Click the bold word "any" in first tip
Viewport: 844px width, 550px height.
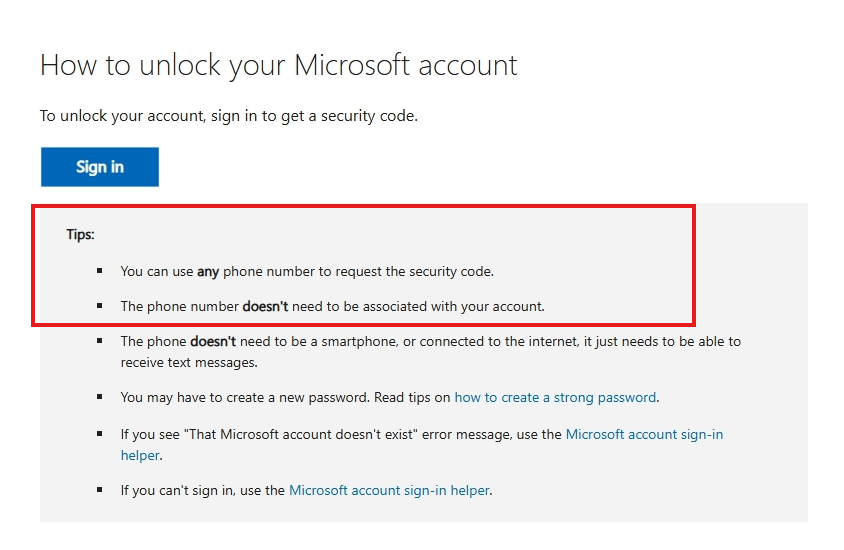pos(208,272)
